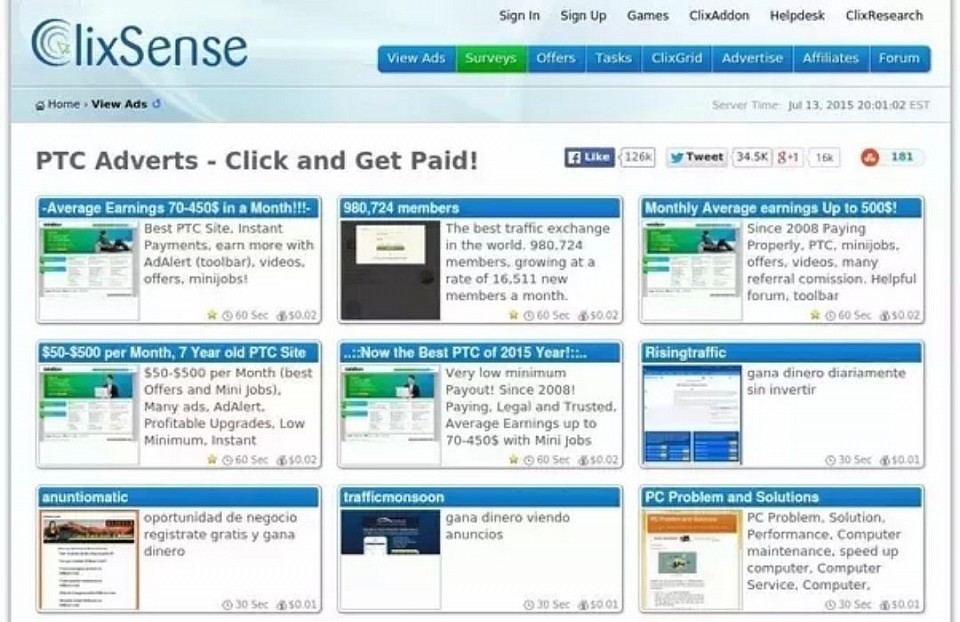Click the Home icon in breadcrumb

40,105
